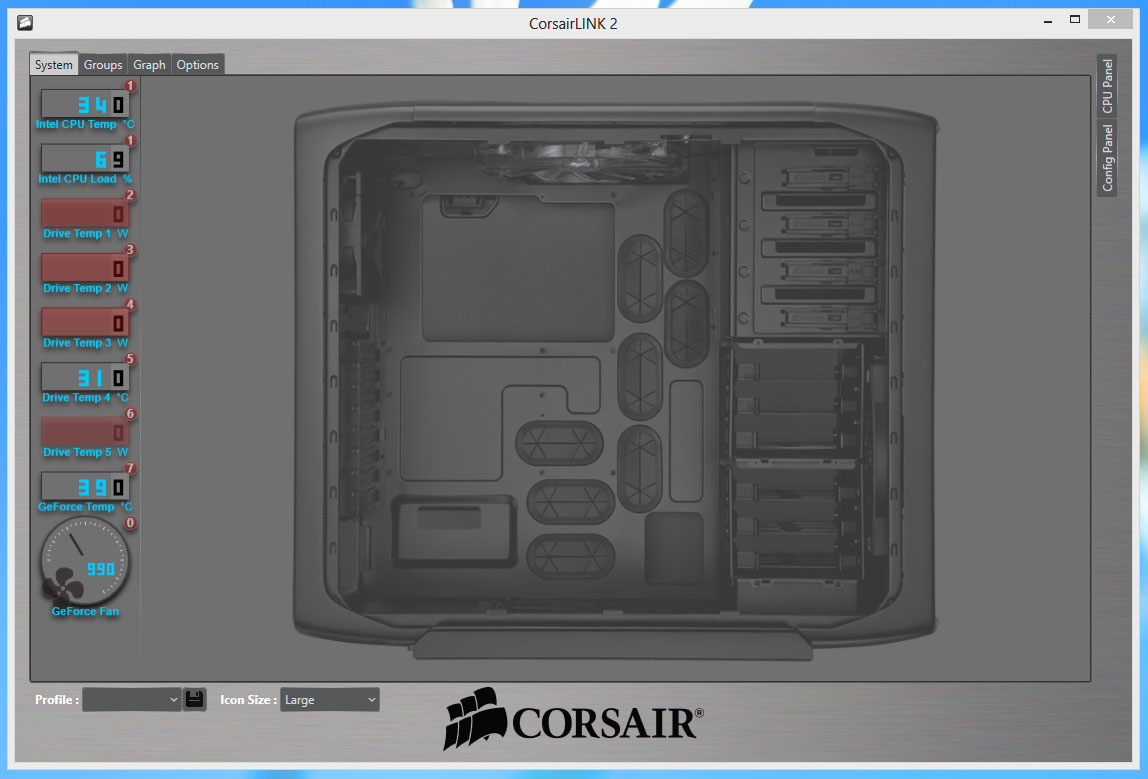Select the GeForce Temp readout
Image resolution: width=1148 pixels, height=779 pixels.
85,486
